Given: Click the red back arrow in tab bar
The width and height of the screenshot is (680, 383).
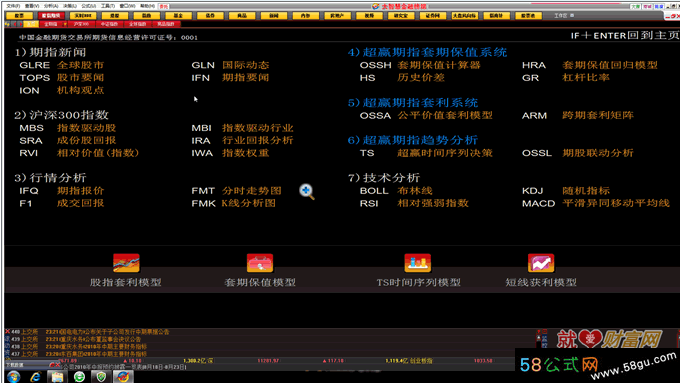Looking at the screenshot, I should pyautogui.click(x=15, y=24).
